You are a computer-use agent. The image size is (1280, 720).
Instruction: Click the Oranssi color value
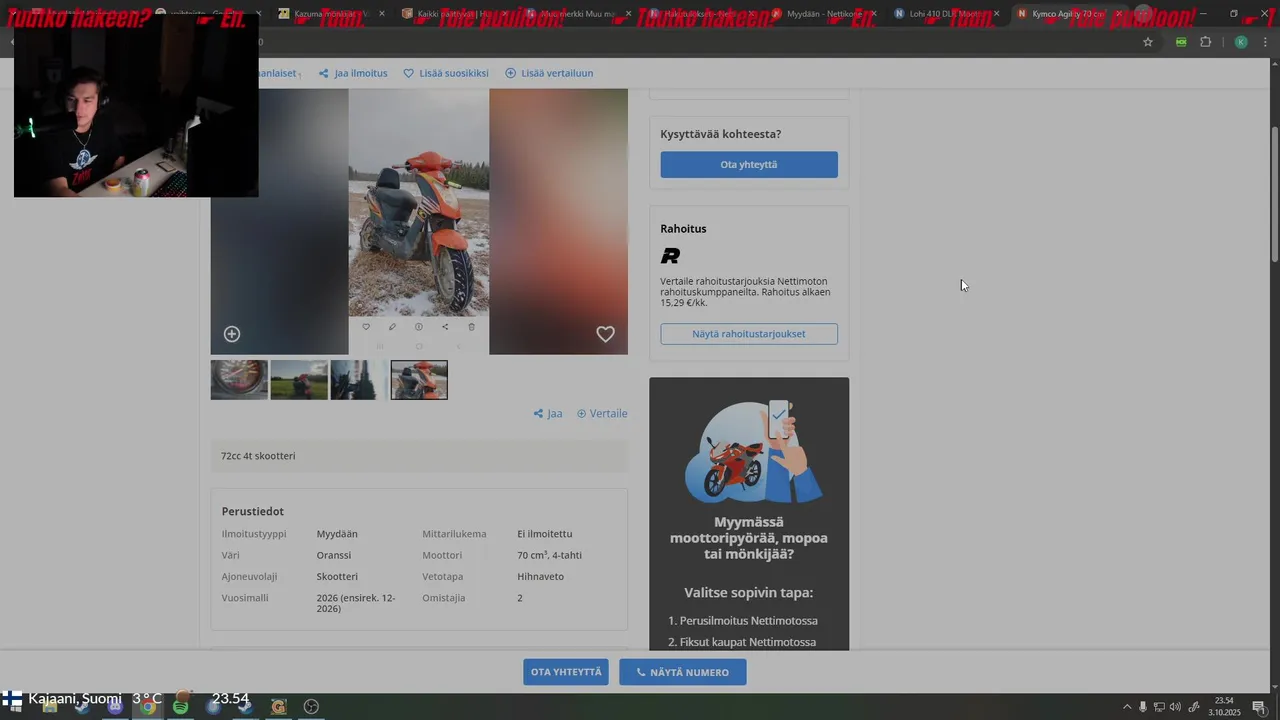334,555
